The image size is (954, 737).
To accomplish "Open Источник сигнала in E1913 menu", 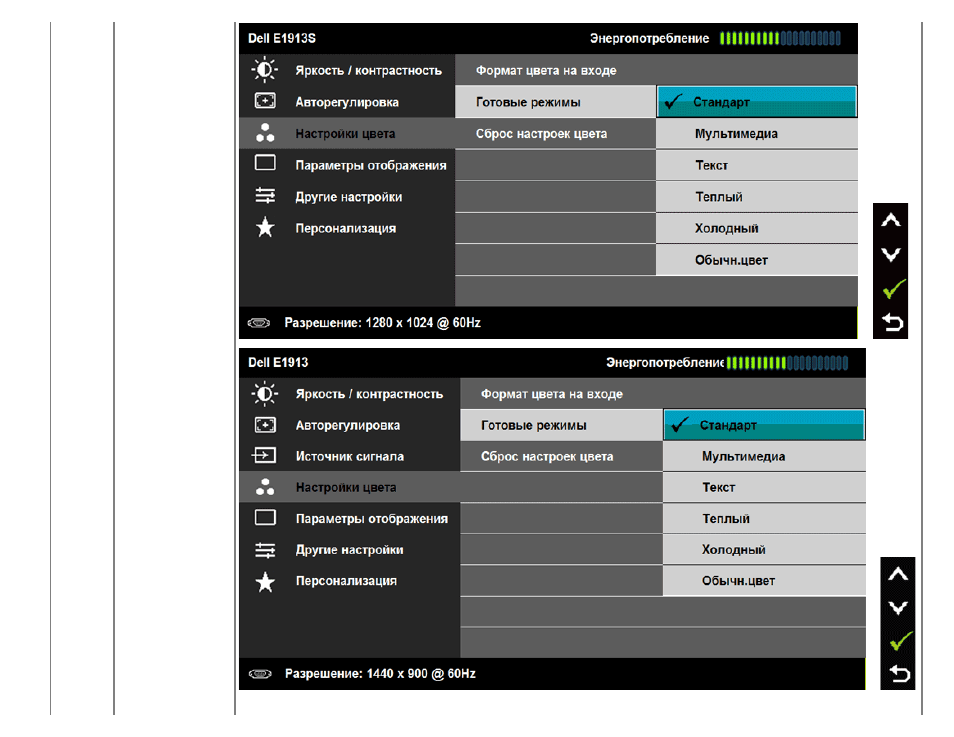I will click(349, 456).
